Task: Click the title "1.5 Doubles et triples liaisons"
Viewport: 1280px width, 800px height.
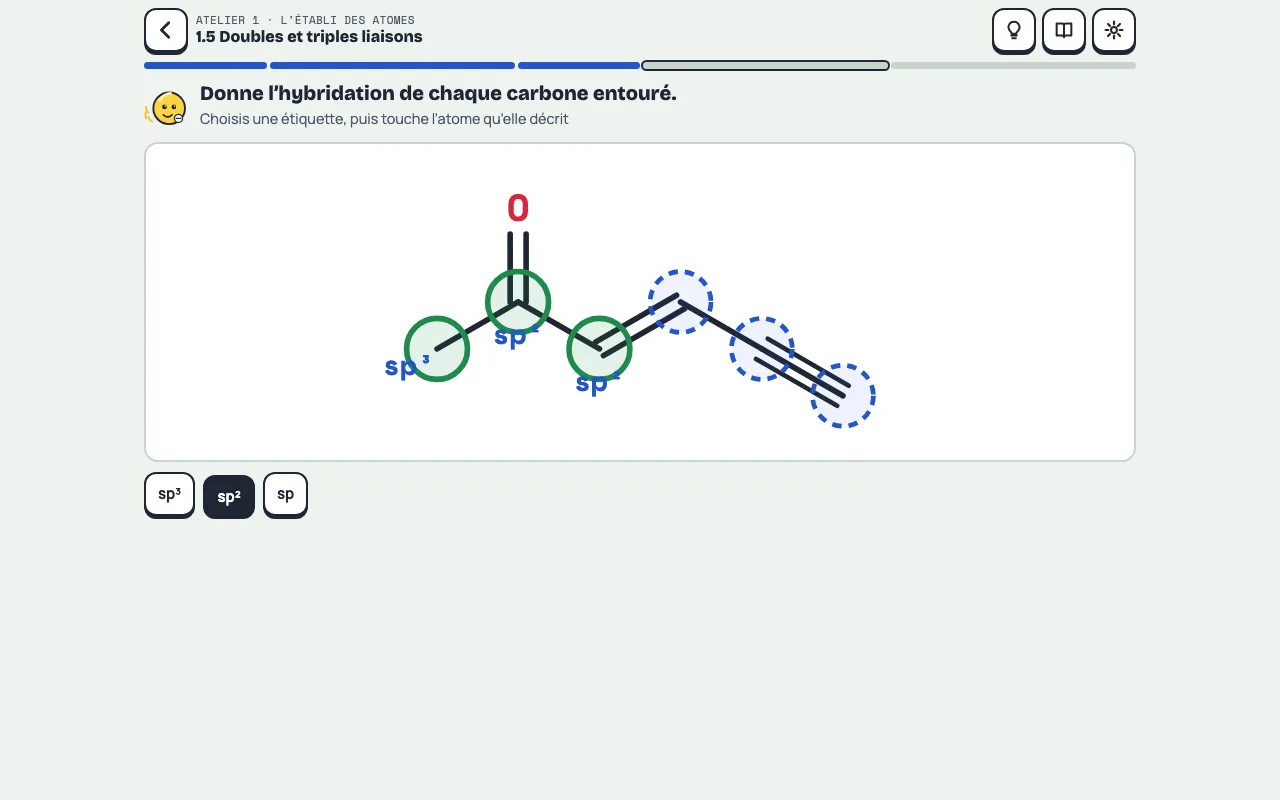Action: pyautogui.click(x=309, y=37)
